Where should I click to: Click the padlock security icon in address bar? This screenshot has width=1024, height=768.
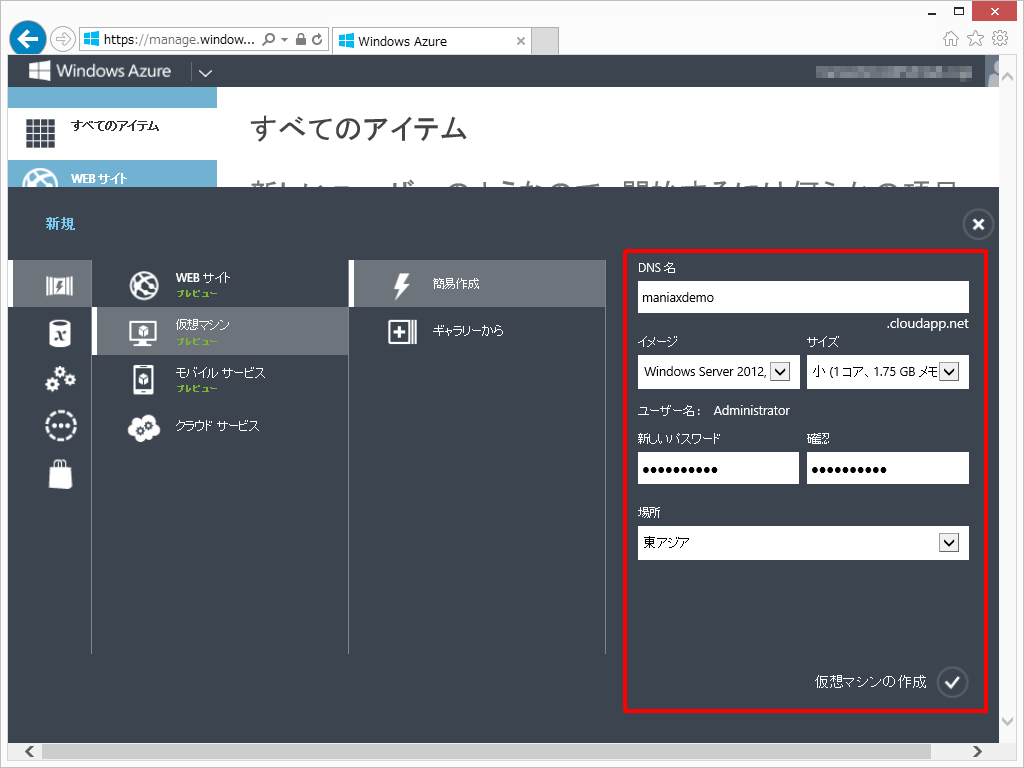[300, 39]
